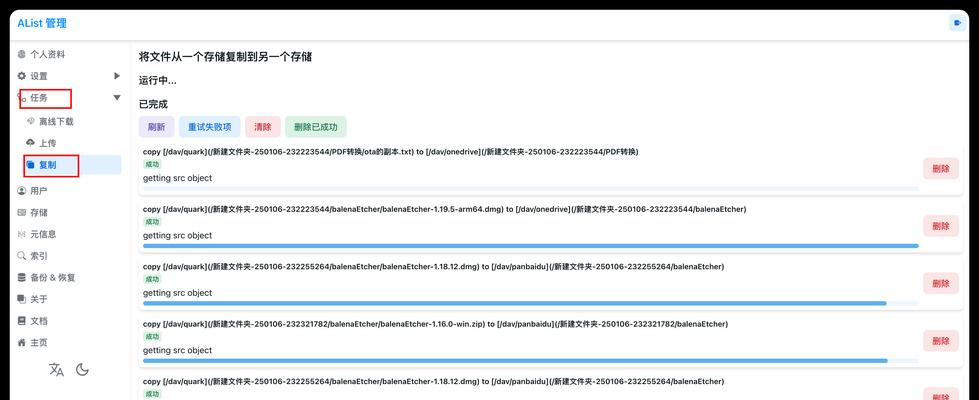The image size is (979, 400).
Task: Delete the ota的副本.txt copy task
Action: (x=941, y=168)
